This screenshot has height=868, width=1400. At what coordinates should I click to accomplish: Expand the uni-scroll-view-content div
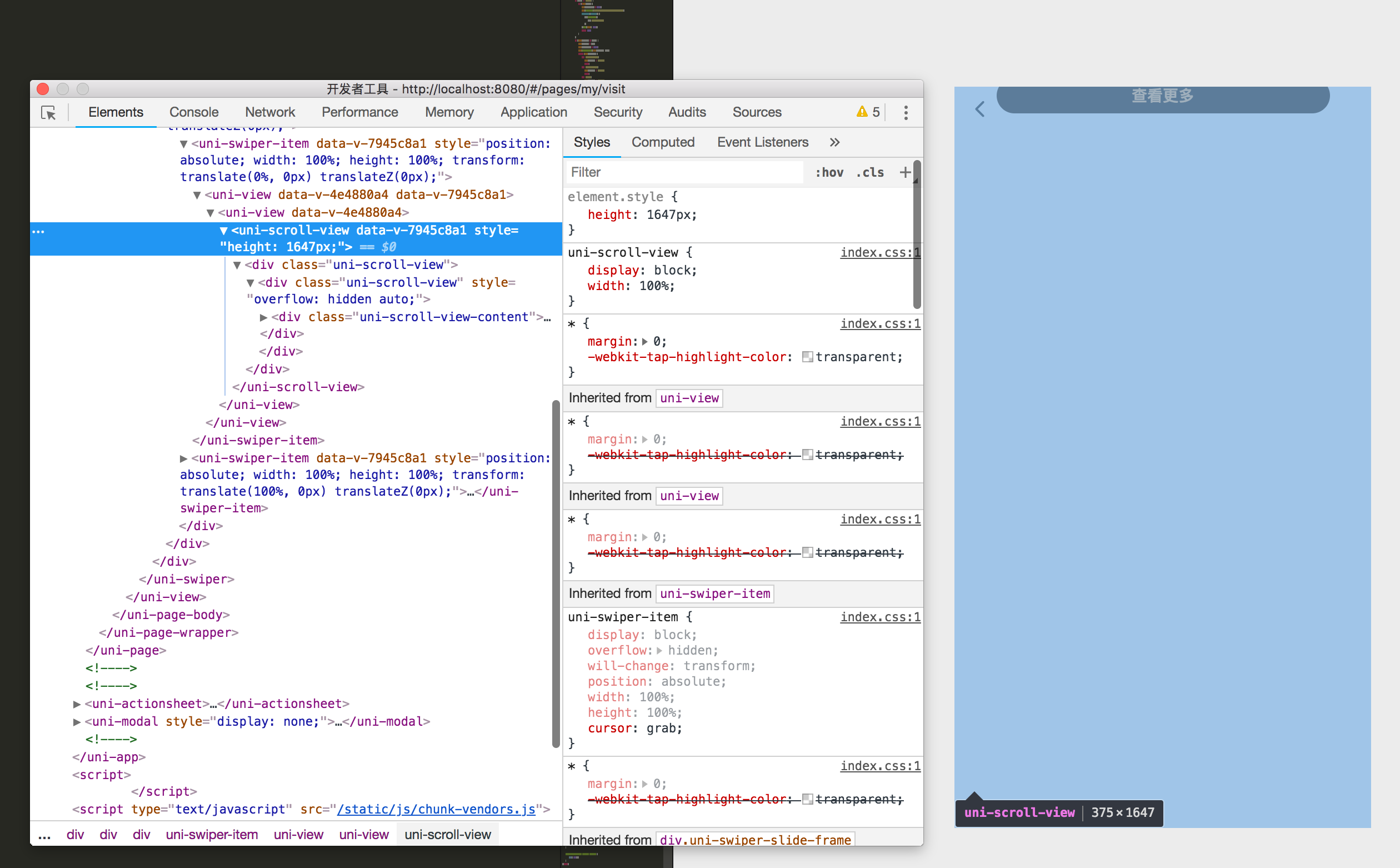click(263, 317)
